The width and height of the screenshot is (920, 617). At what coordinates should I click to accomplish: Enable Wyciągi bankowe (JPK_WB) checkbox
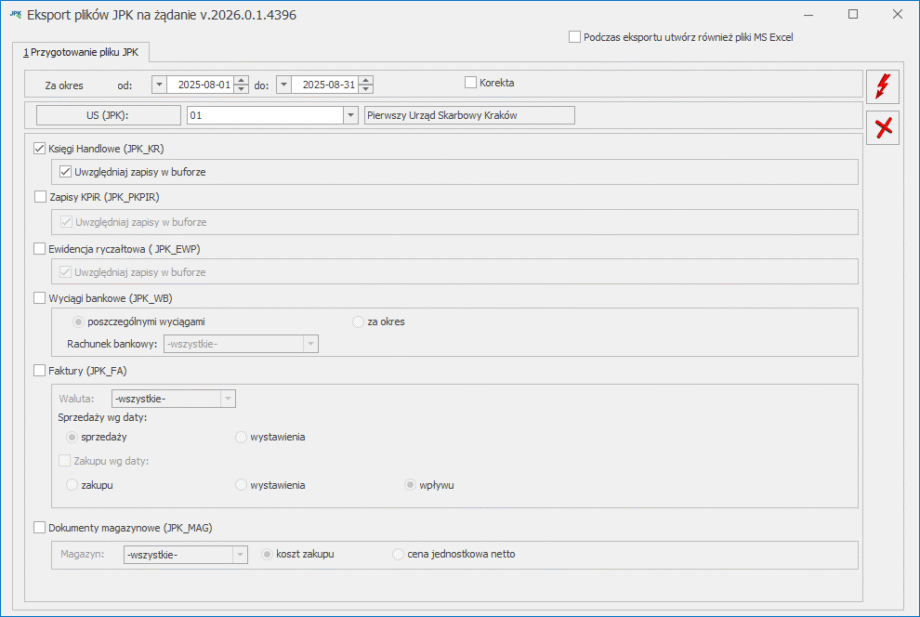point(41,297)
